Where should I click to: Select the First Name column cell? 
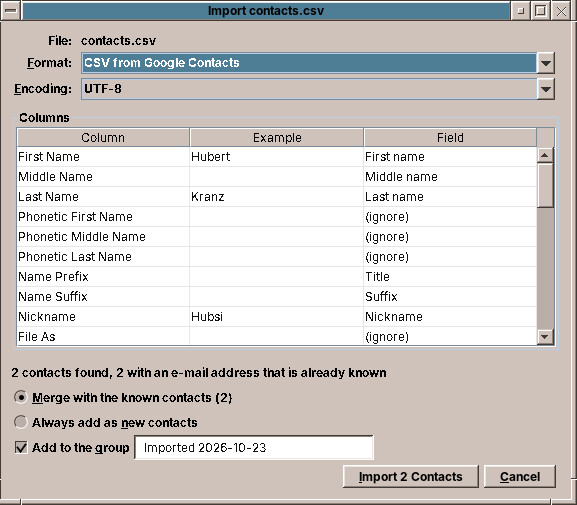click(103, 157)
